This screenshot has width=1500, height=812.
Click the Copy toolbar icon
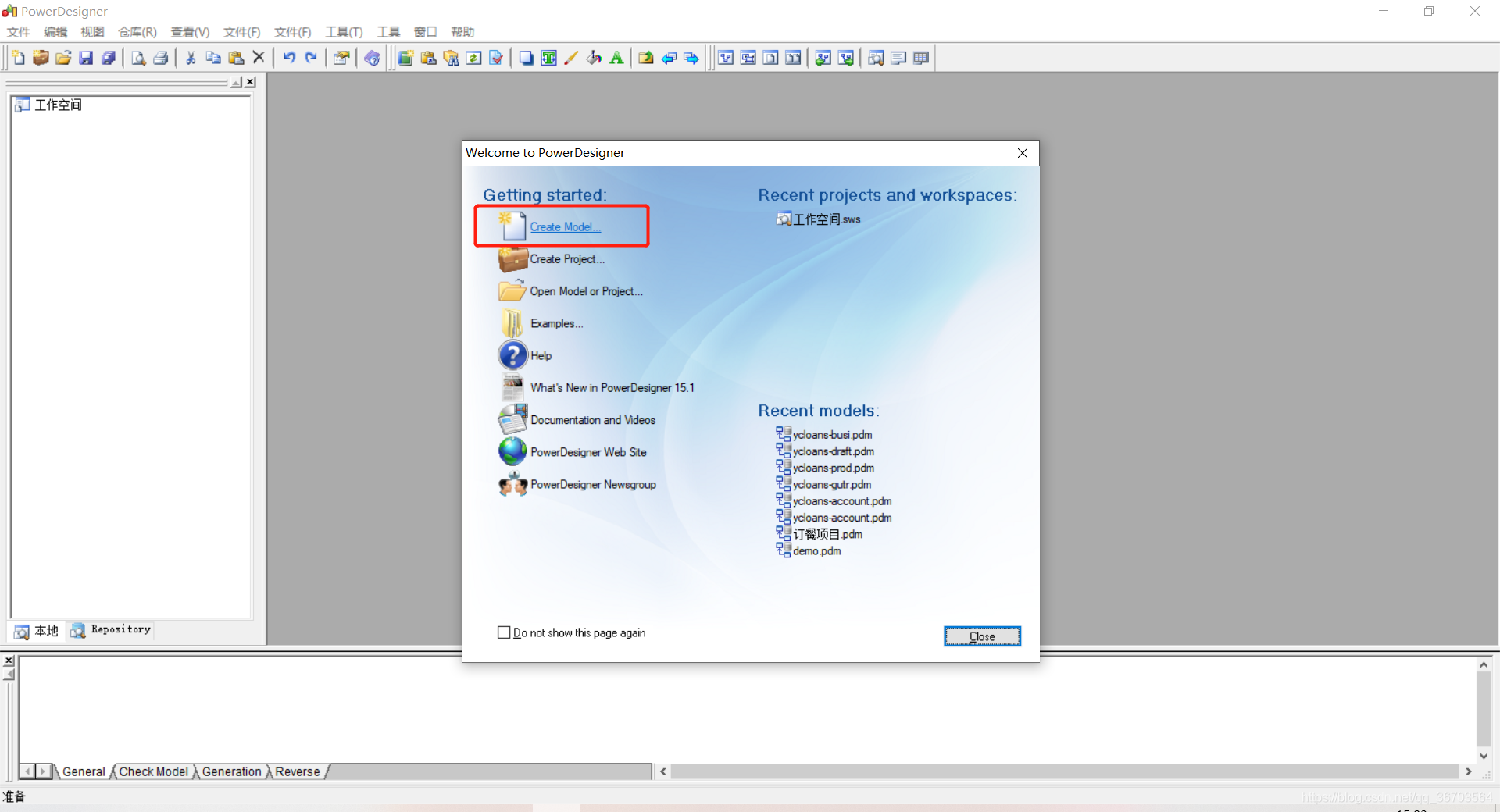point(213,58)
